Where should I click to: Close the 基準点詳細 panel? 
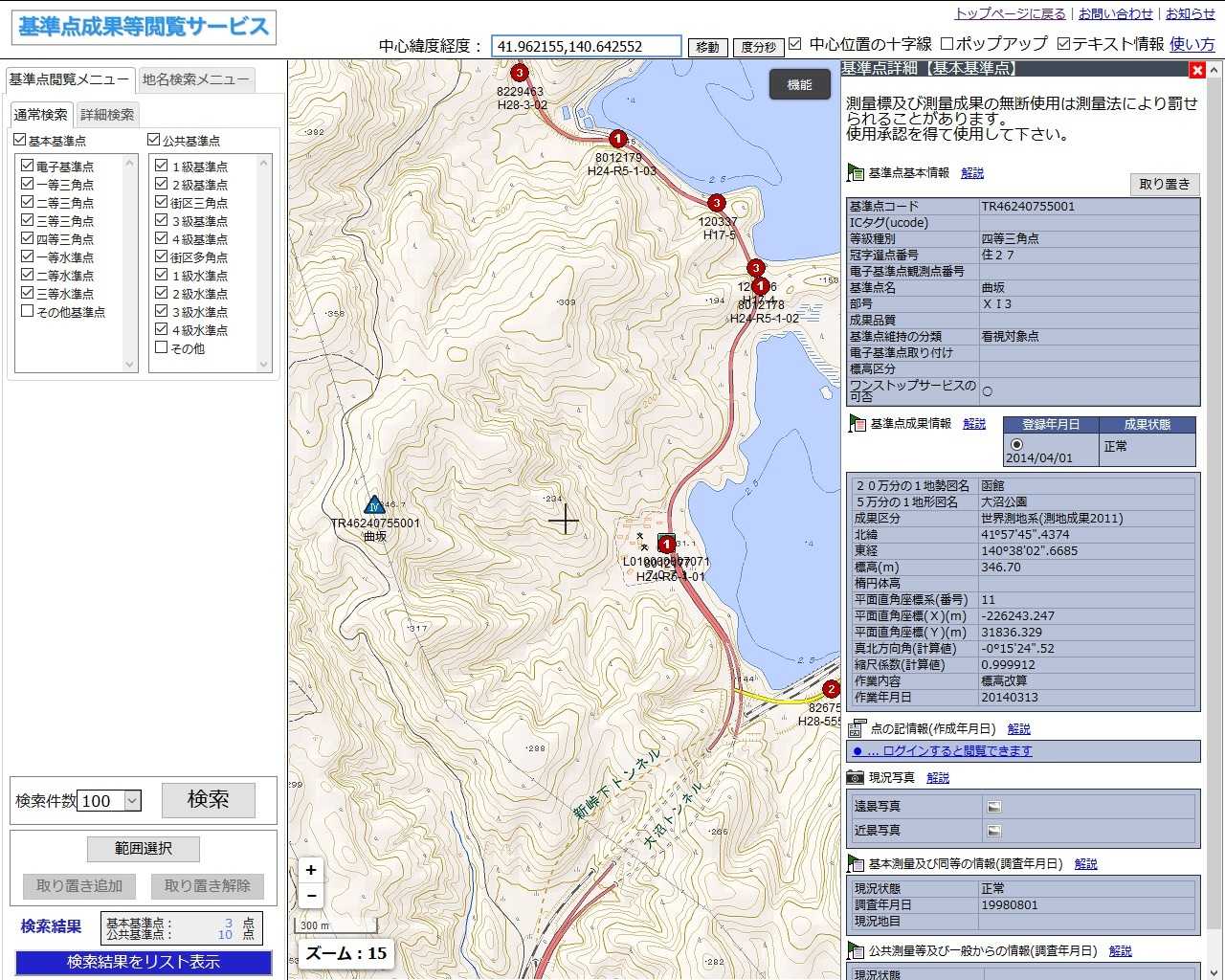1196,70
